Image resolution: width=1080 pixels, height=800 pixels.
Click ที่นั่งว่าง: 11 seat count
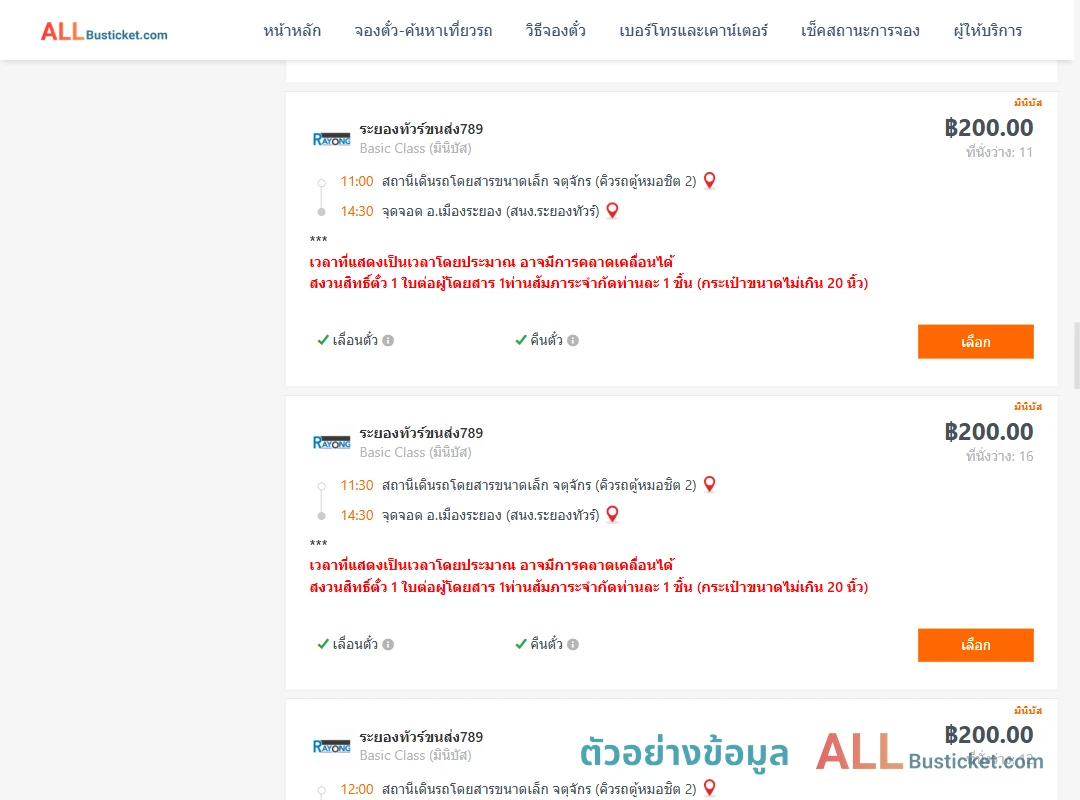point(999,152)
